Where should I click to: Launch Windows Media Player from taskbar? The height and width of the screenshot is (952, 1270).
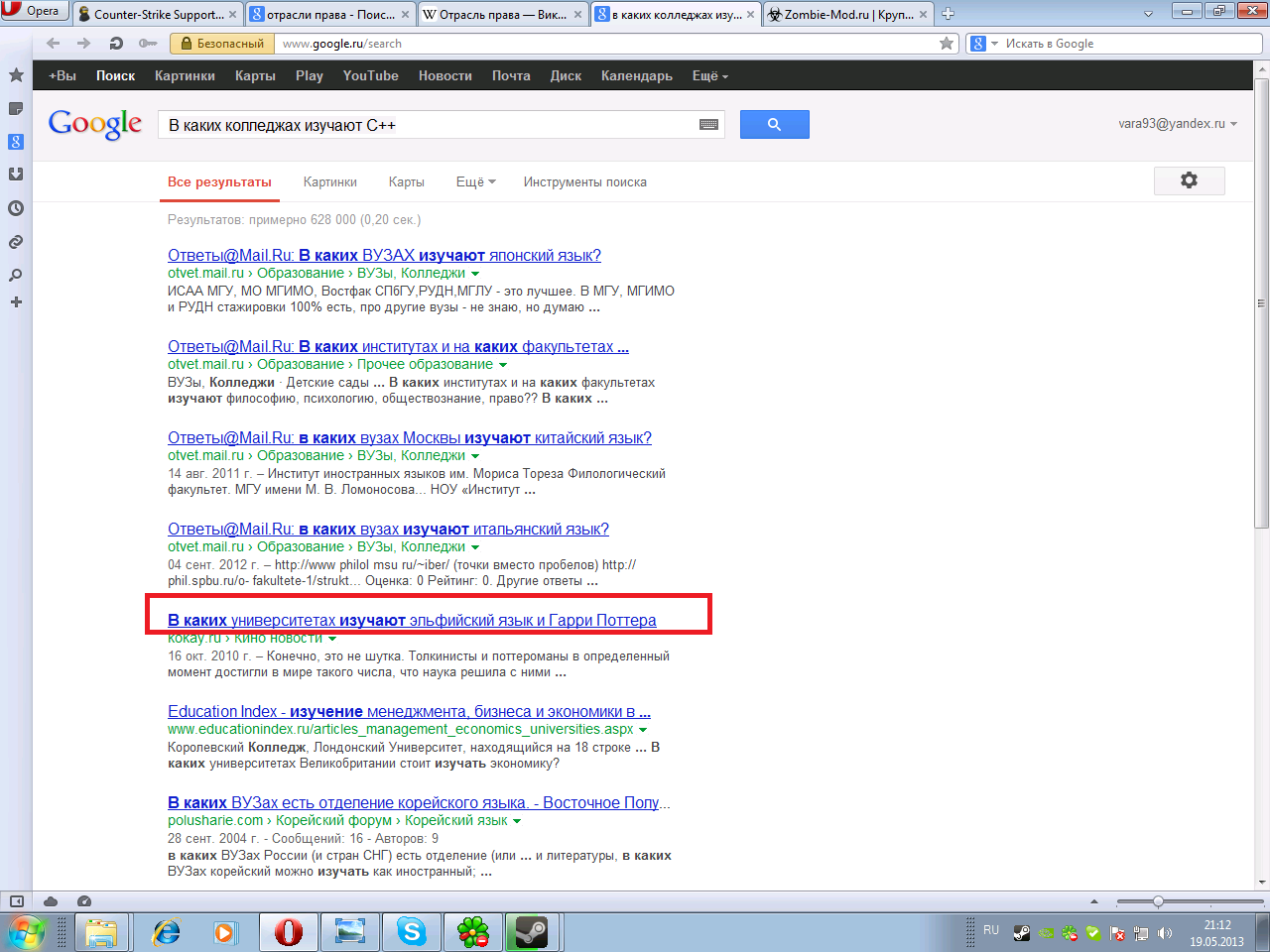(x=225, y=932)
